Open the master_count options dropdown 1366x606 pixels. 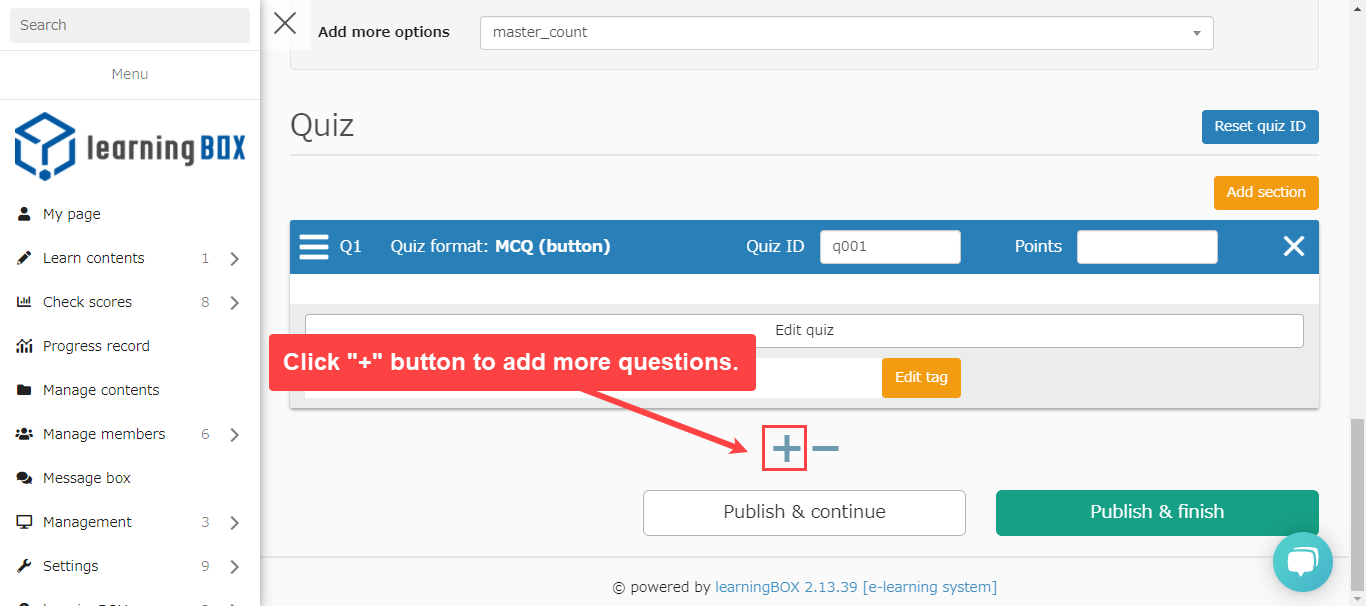point(846,33)
